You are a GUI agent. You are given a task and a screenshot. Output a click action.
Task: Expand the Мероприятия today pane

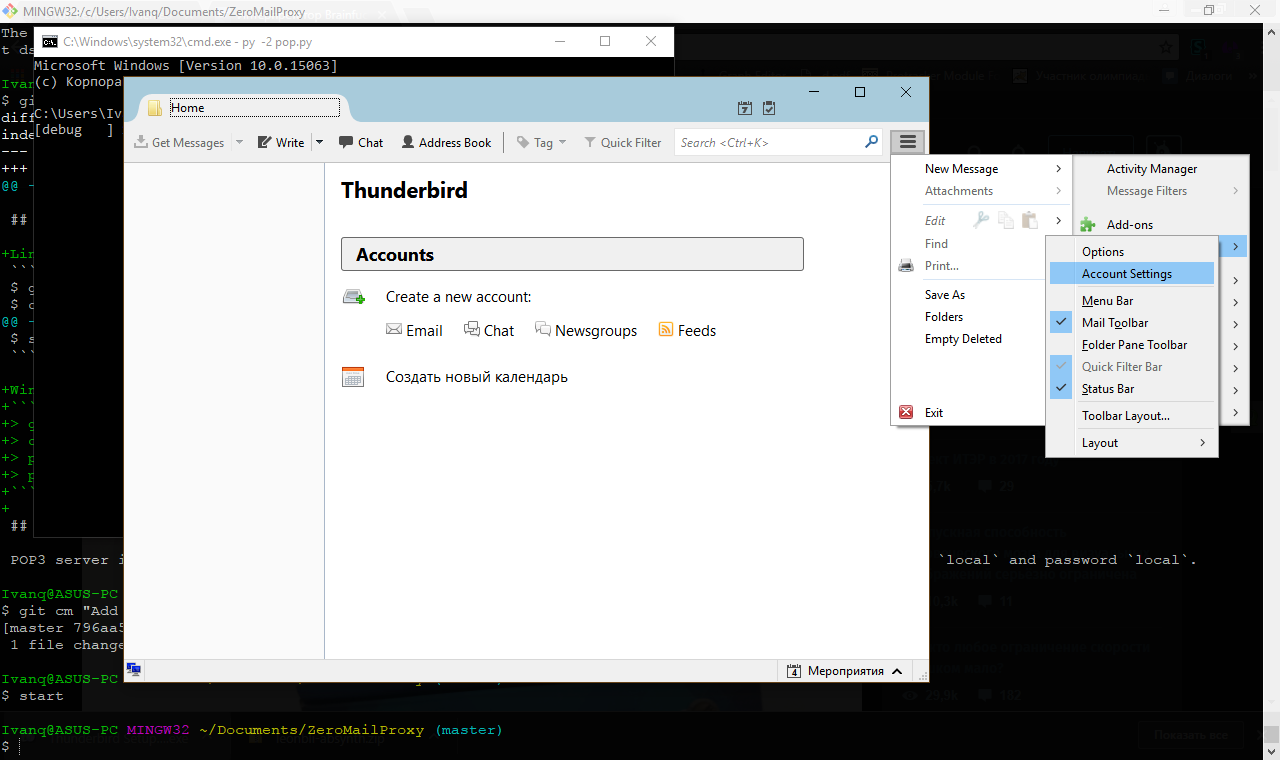pyautogui.click(x=897, y=671)
